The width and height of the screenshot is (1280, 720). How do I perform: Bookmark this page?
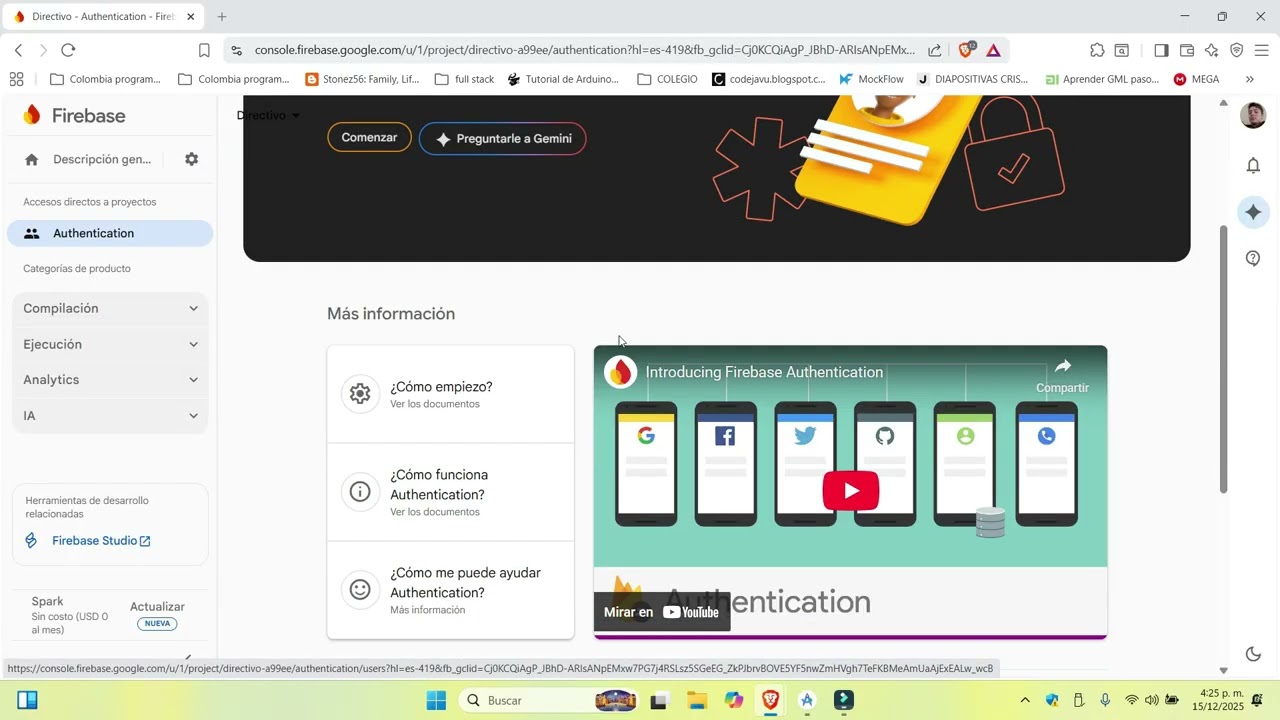click(204, 50)
